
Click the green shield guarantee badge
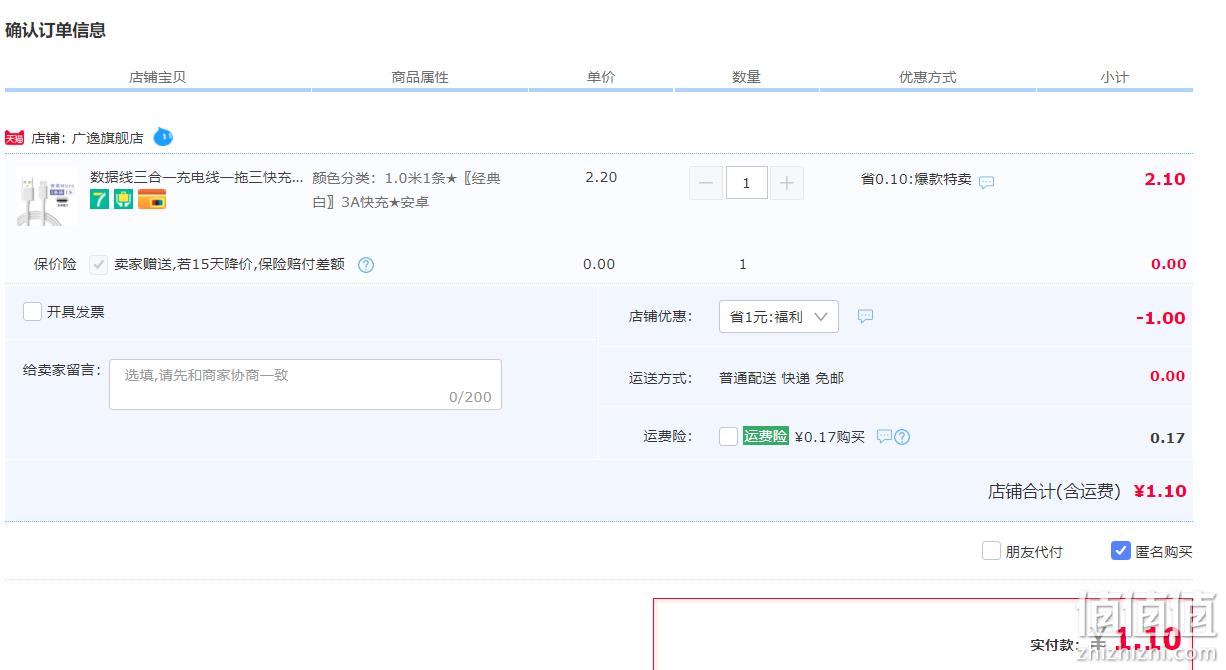[123, 199]
